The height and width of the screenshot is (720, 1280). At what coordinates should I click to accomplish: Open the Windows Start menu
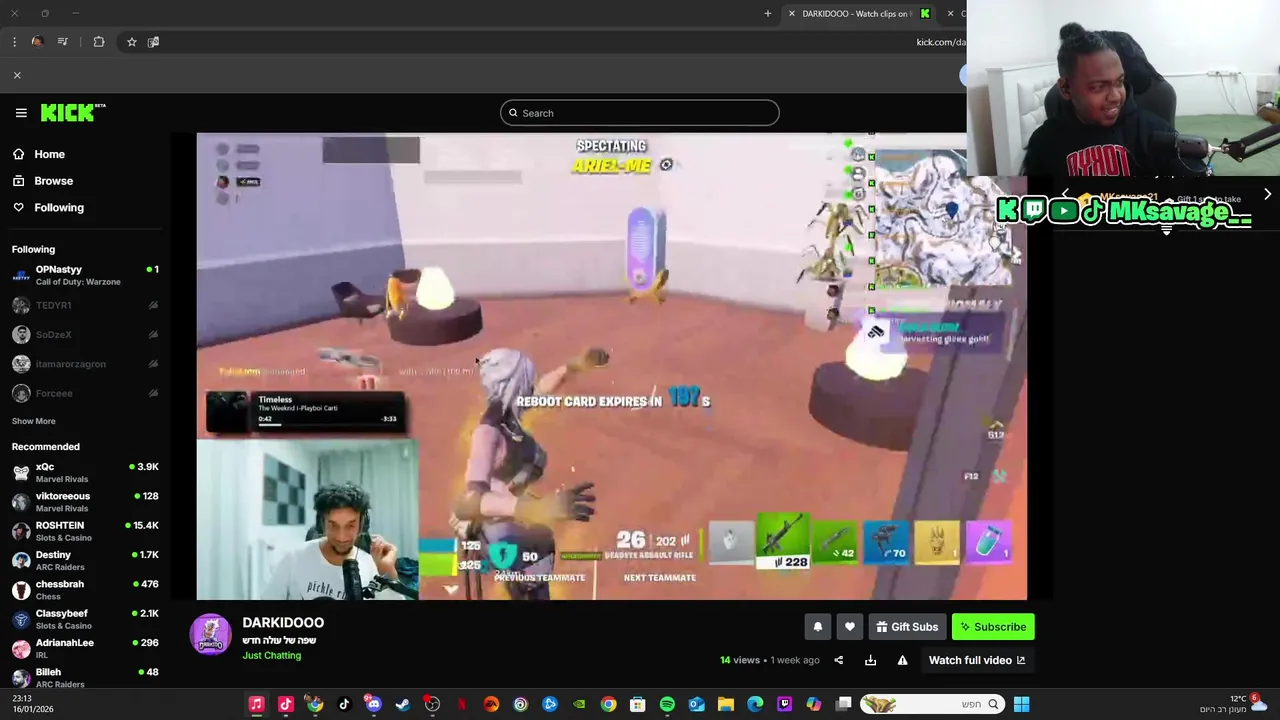[x=1021, y=704]
